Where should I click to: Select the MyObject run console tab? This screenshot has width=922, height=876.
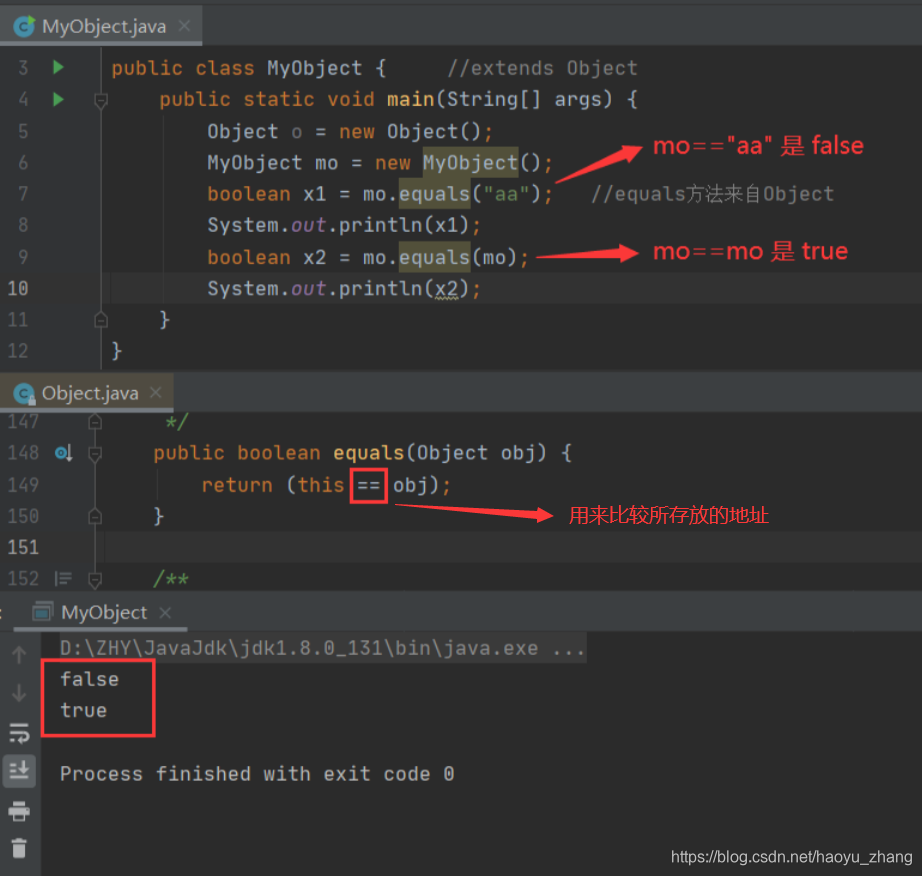103,613
